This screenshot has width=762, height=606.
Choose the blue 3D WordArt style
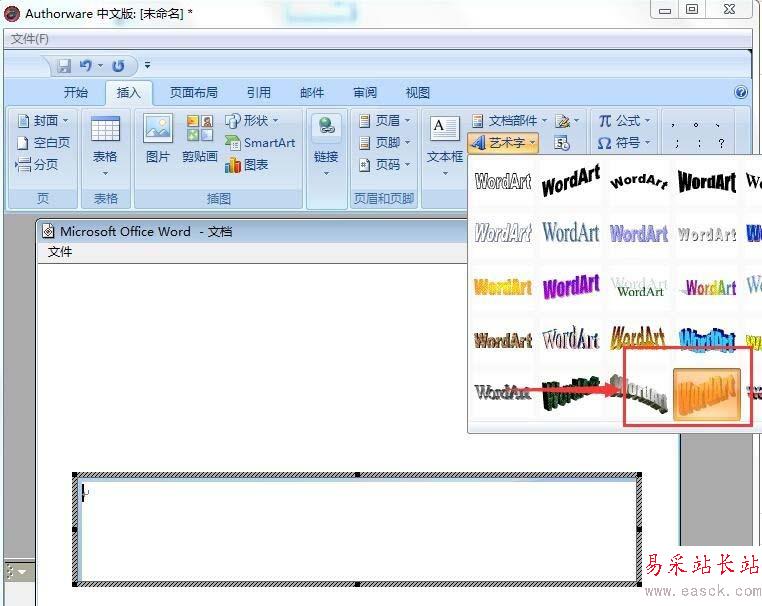[x=707, y=339]
